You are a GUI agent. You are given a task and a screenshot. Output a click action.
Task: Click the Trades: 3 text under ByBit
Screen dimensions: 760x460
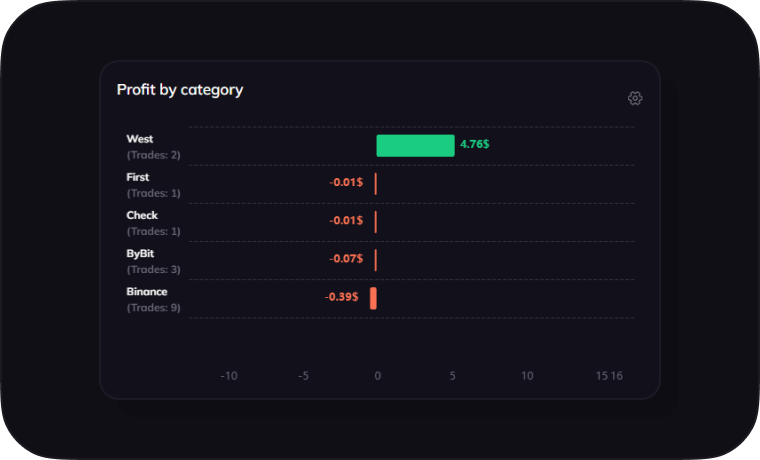pyautogui.click(x=154, y=270)
